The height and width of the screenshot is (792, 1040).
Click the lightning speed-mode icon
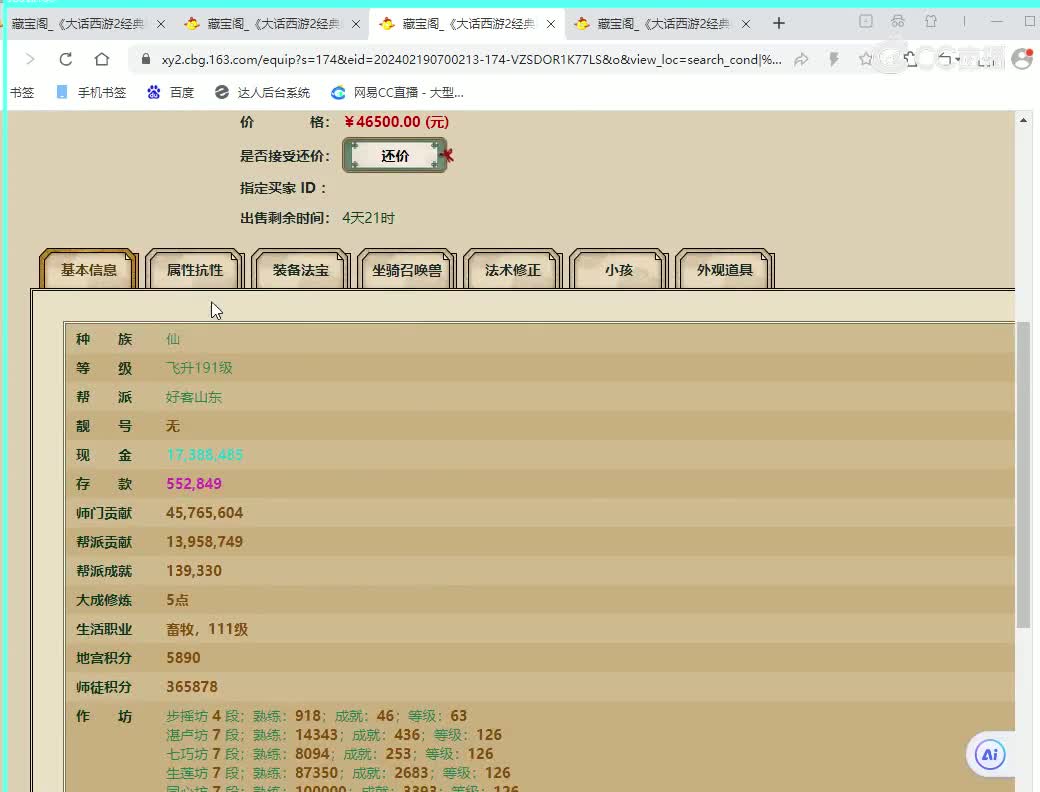[x=834, y=60]
